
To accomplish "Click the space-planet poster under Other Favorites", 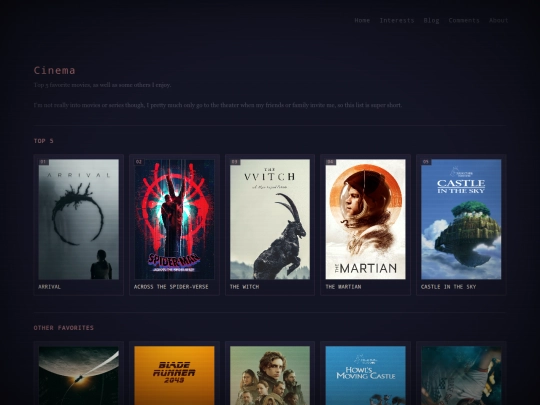I will (79, 375).
